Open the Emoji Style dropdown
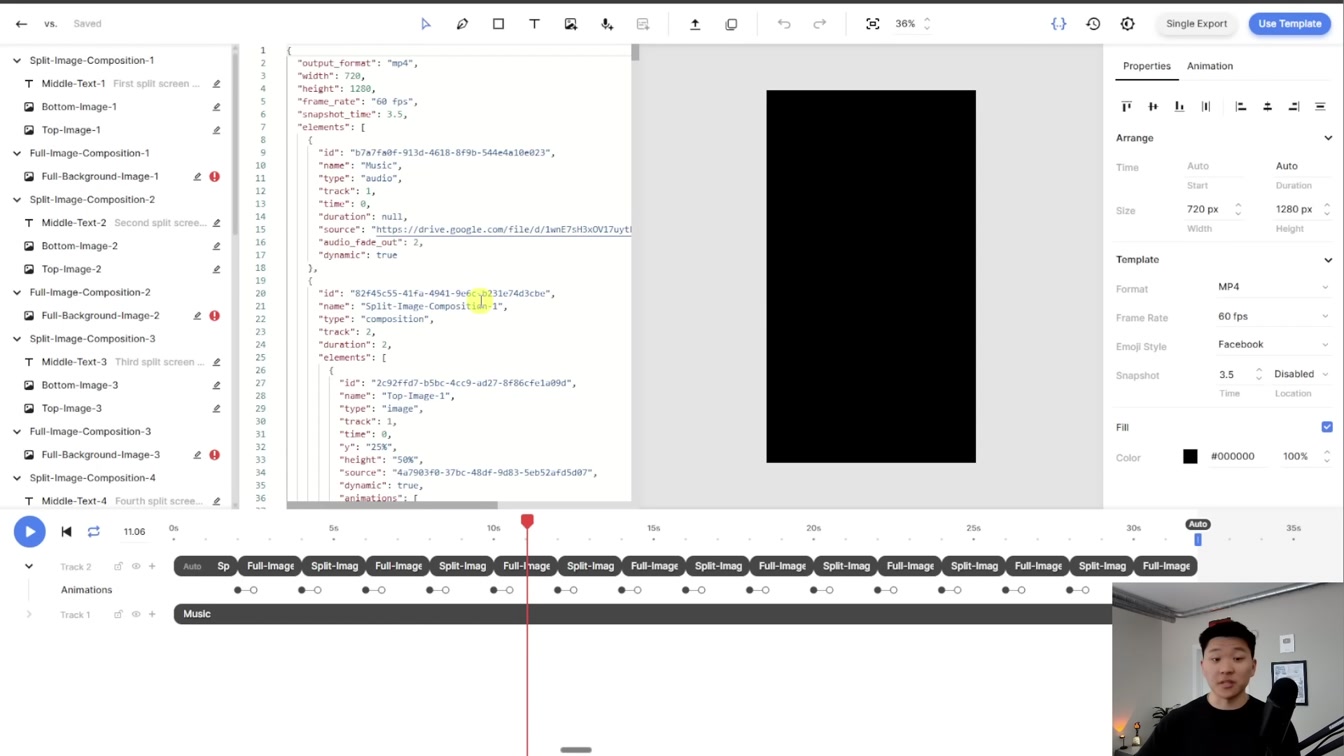This screenshot has height=756, width=1344. tap(1273, 345)
